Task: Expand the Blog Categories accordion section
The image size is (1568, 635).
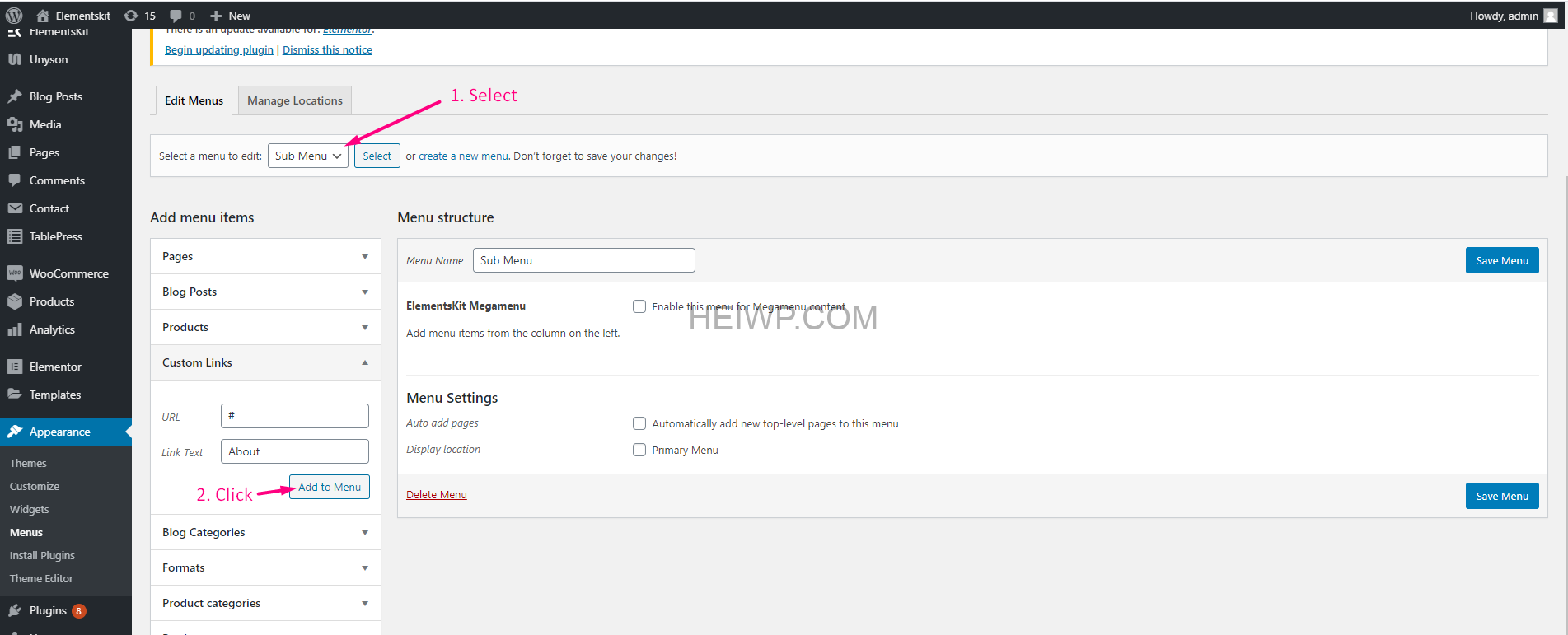Action: point(265,532)
